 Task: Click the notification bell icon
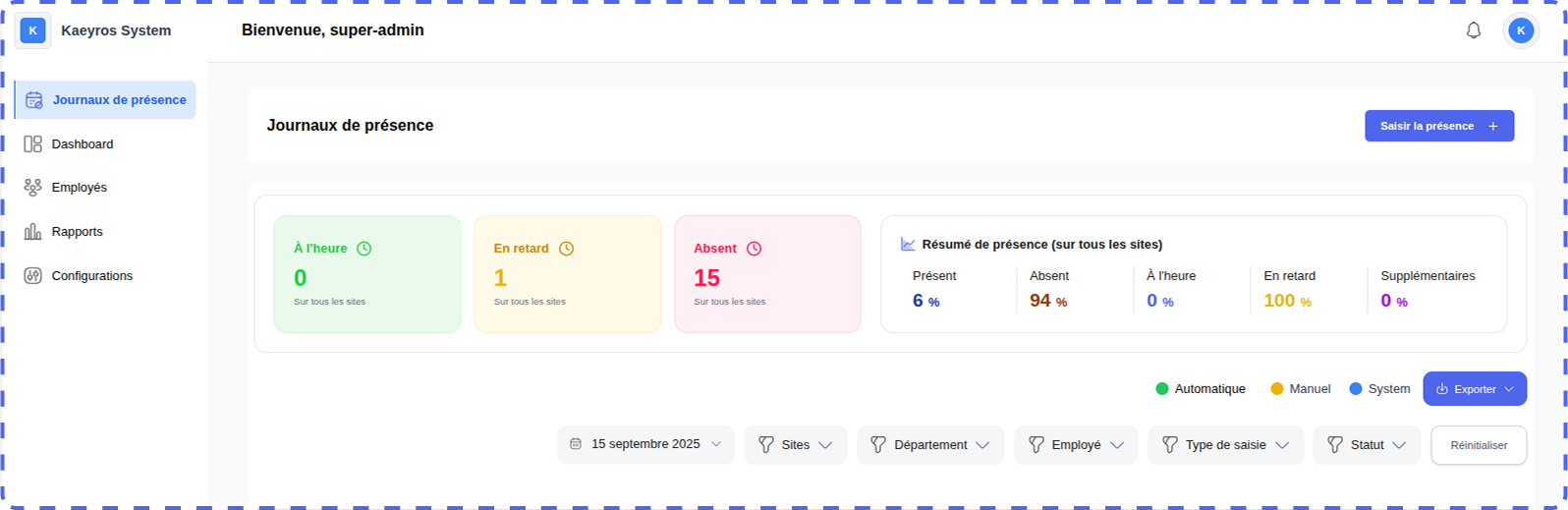[x=1473, y=30]
